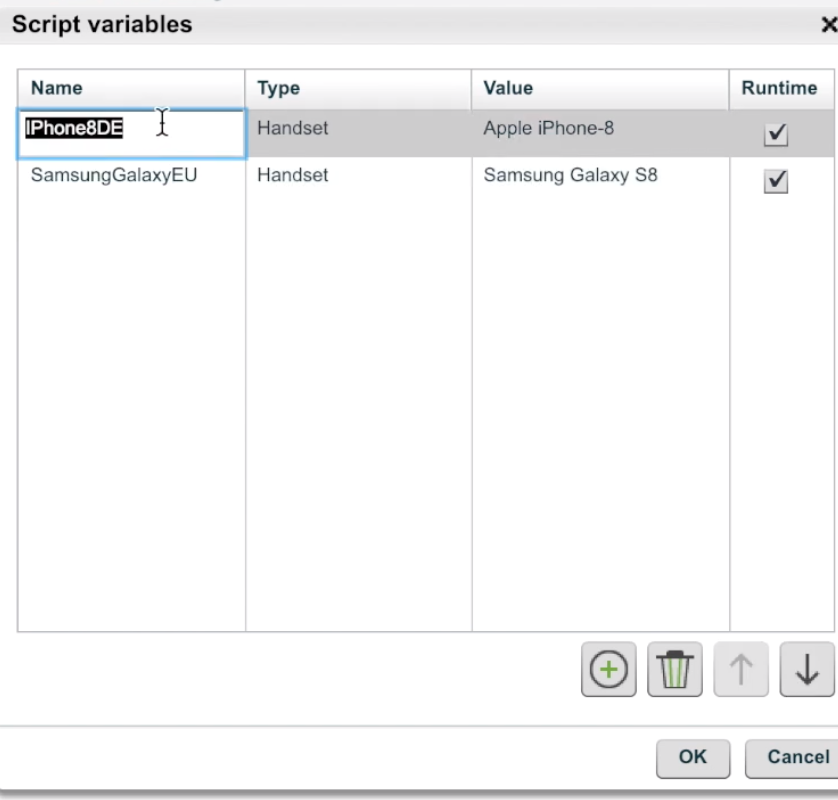
Task: Click the Name column header
Action: pos(130,88)
